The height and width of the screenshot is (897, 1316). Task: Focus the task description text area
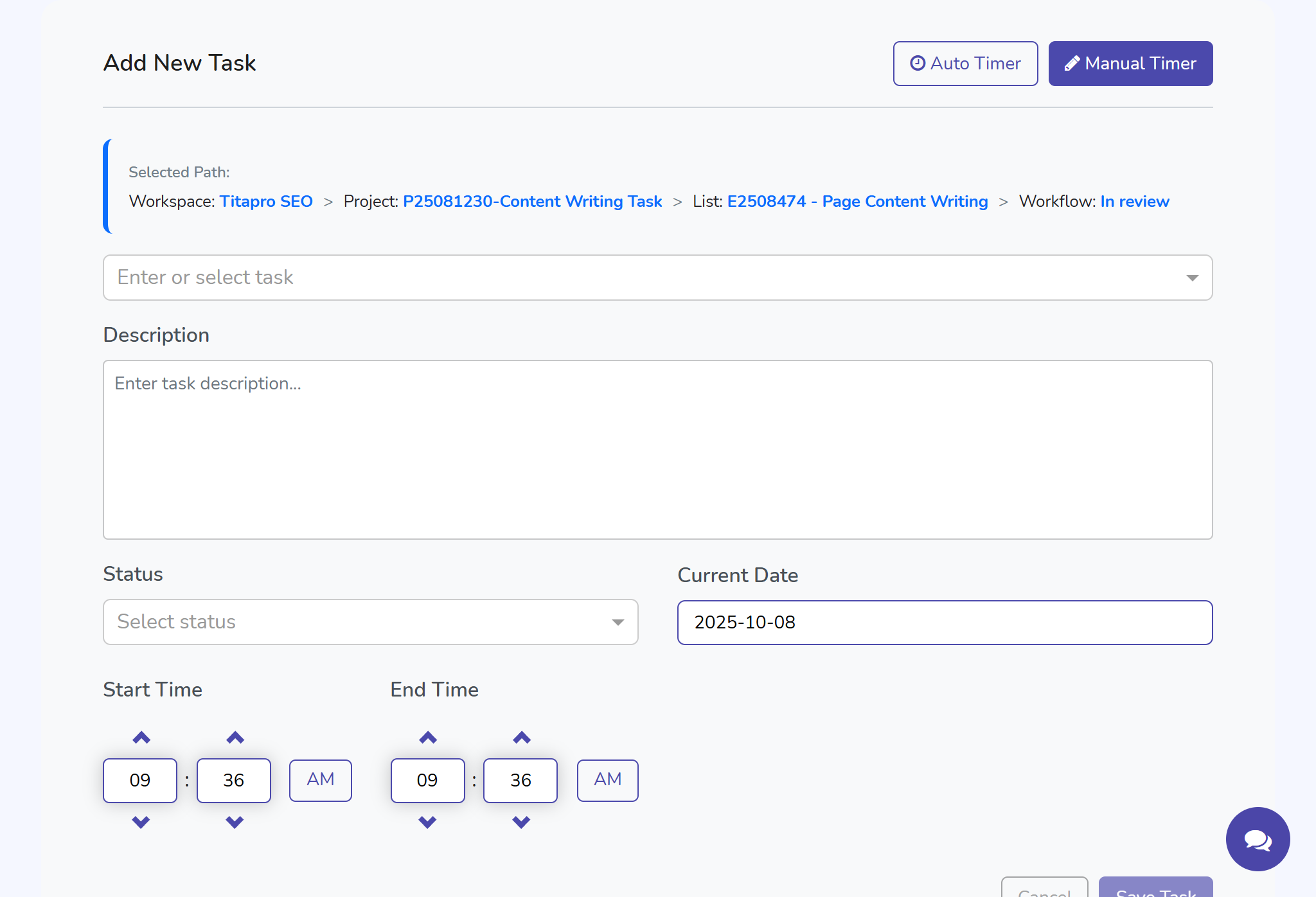(x=657, y=450)
